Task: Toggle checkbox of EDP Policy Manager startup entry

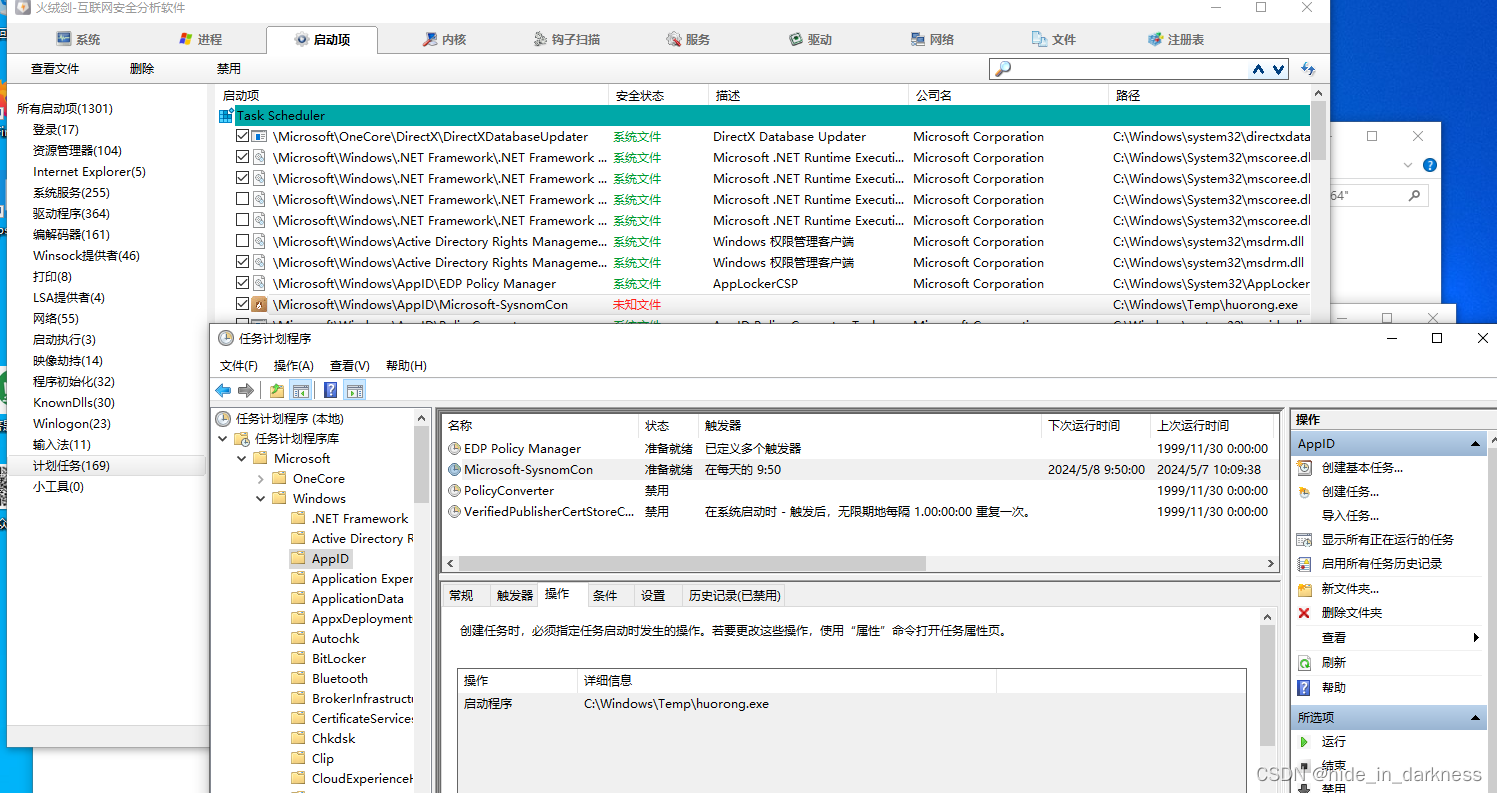Action: click(x=242, y=283)
